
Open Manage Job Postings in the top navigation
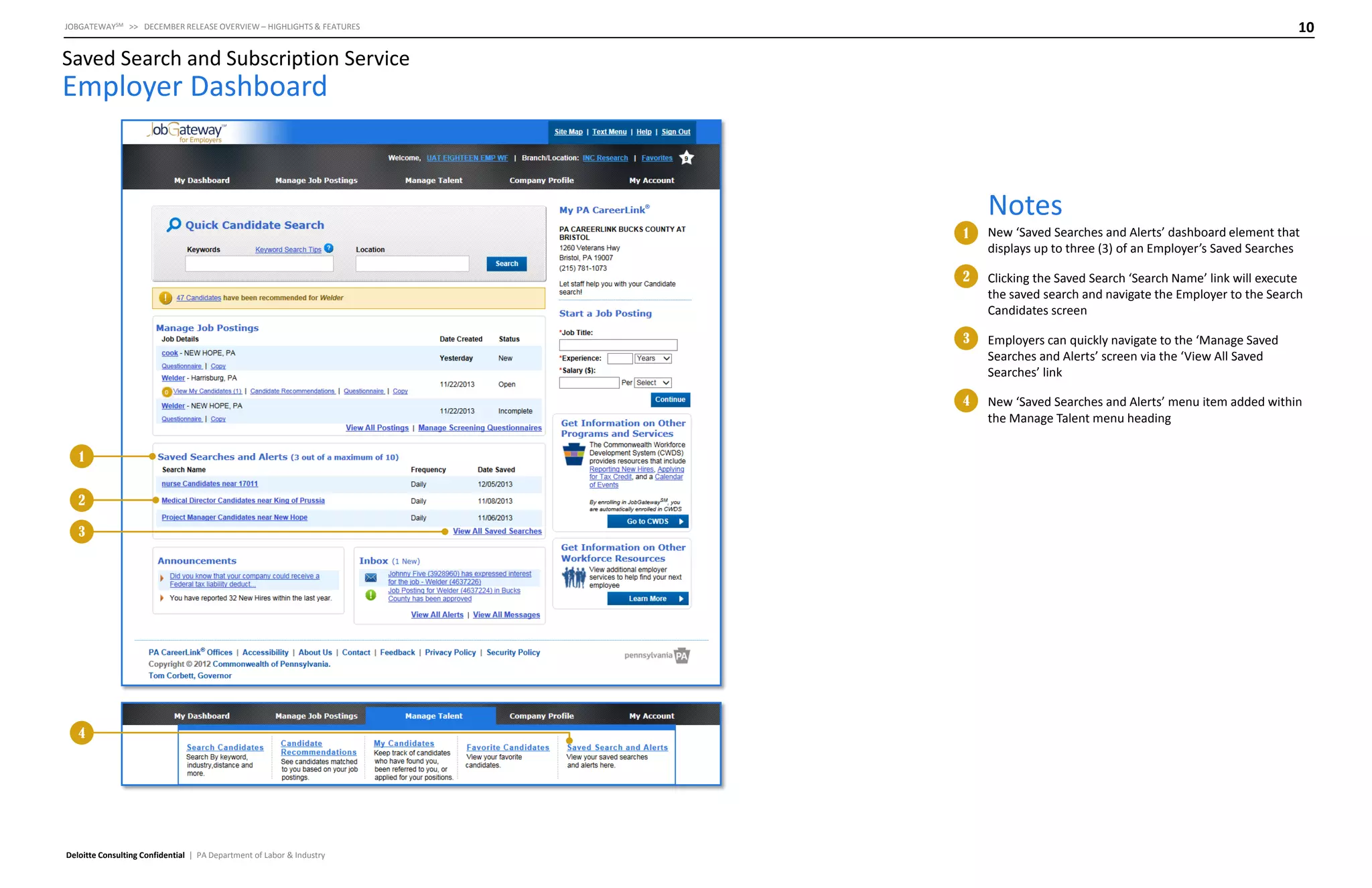point(316,180)
